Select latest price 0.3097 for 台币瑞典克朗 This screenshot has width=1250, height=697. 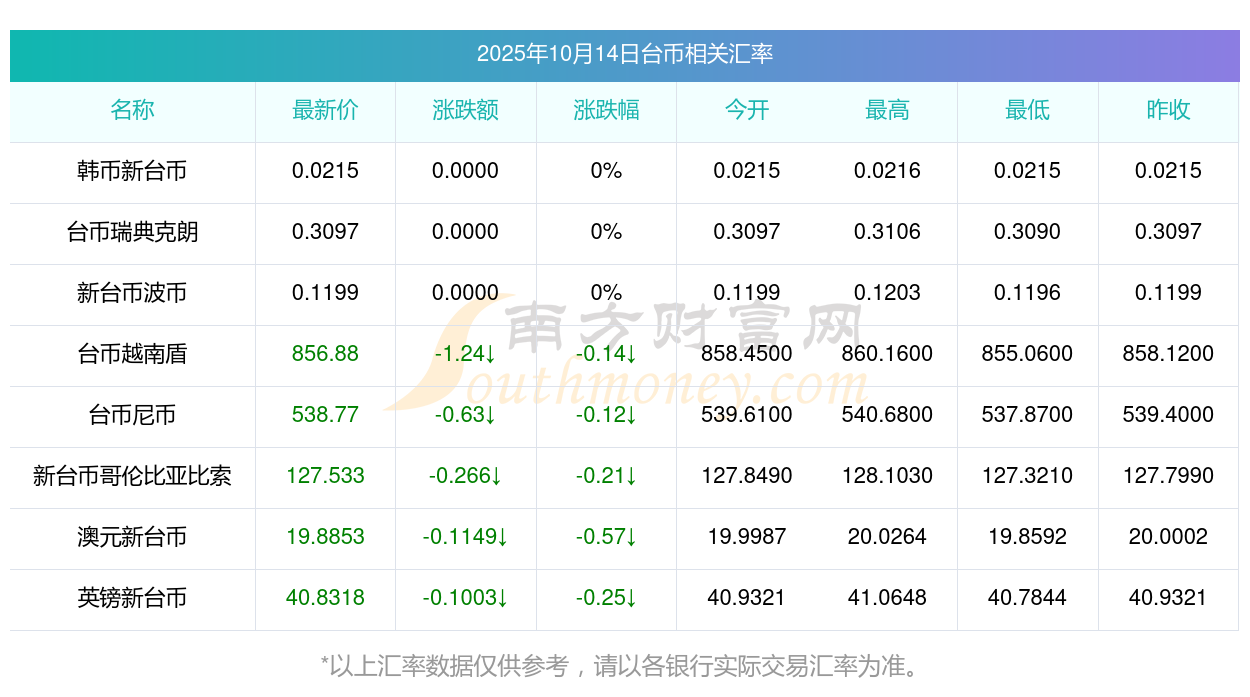click(325, 232)
